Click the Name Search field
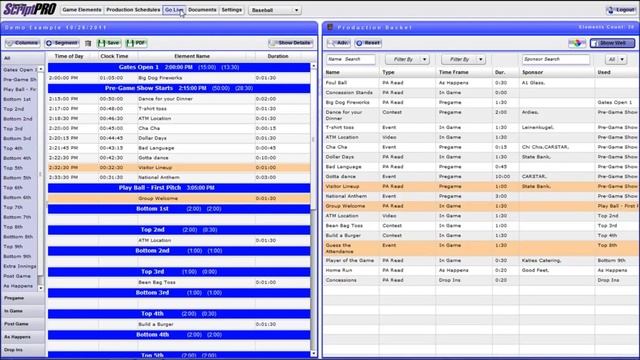 pos(351,59)
